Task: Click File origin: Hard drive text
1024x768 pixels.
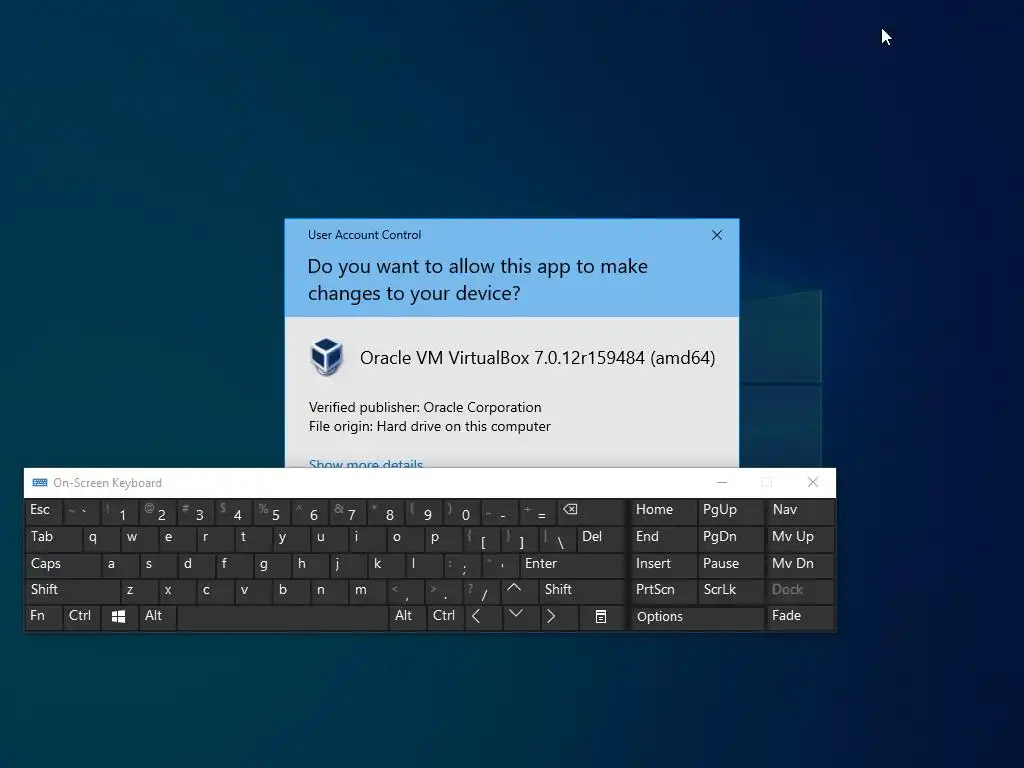Action: point(430,426)
